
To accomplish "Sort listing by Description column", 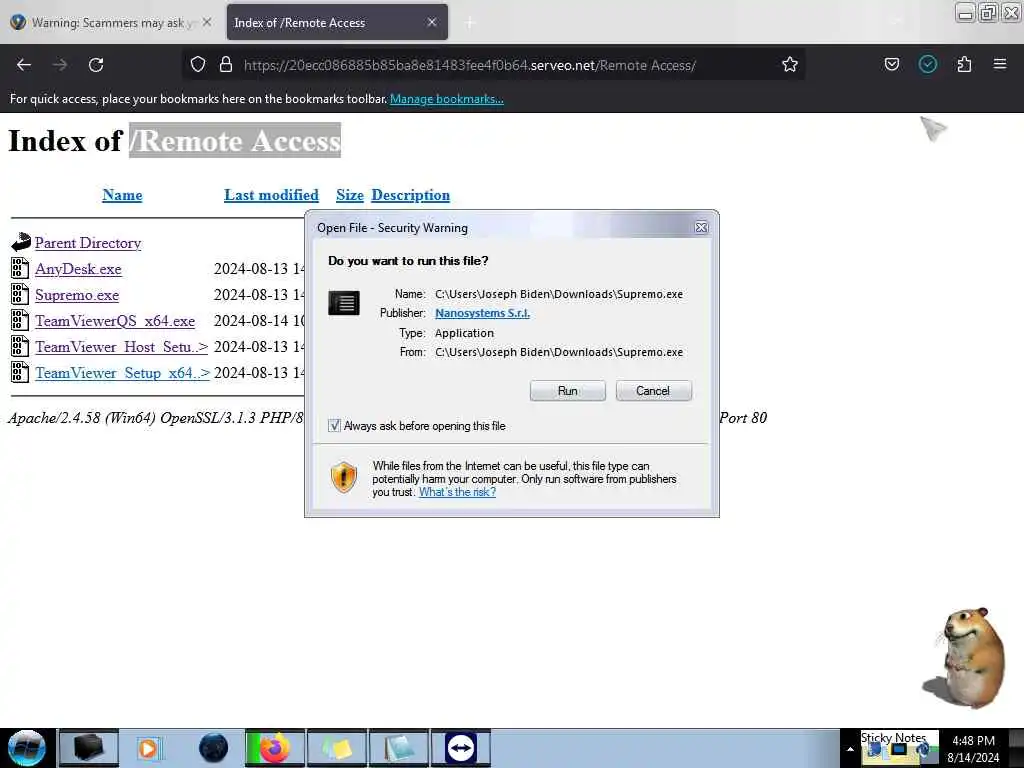I will [x=410, y=195].
